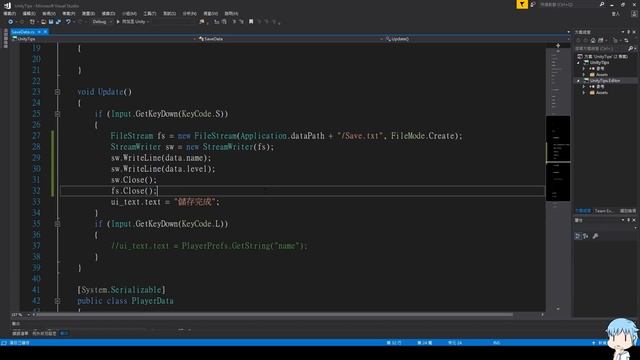The image size is (640, 360).
Task: Switch to the 方案總管 bottom tab
Action: pyautogui.click(x=583, y=211)
